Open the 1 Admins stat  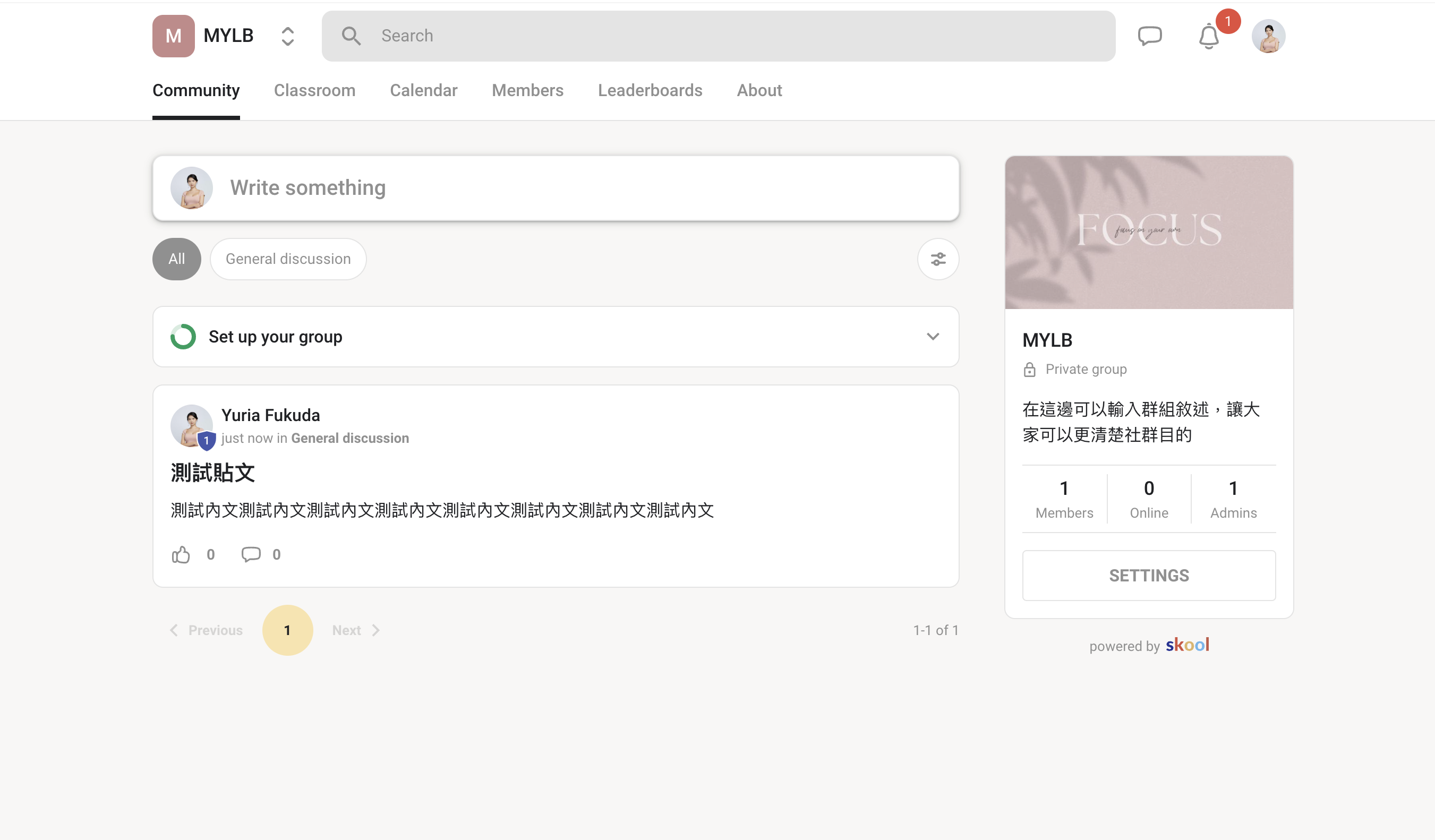point(1233,499)
